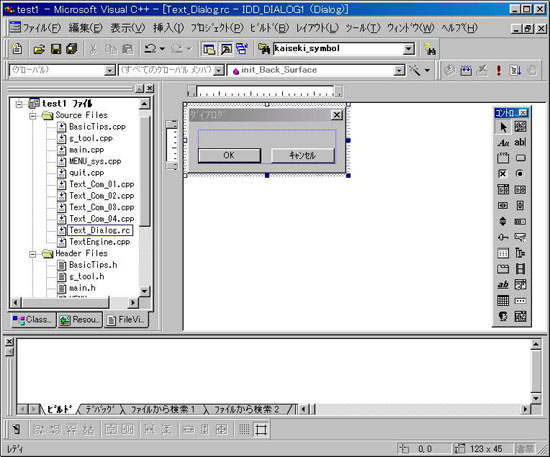Switch to the ResourceView tab
The image size is (550, 457).
point(80,320)
